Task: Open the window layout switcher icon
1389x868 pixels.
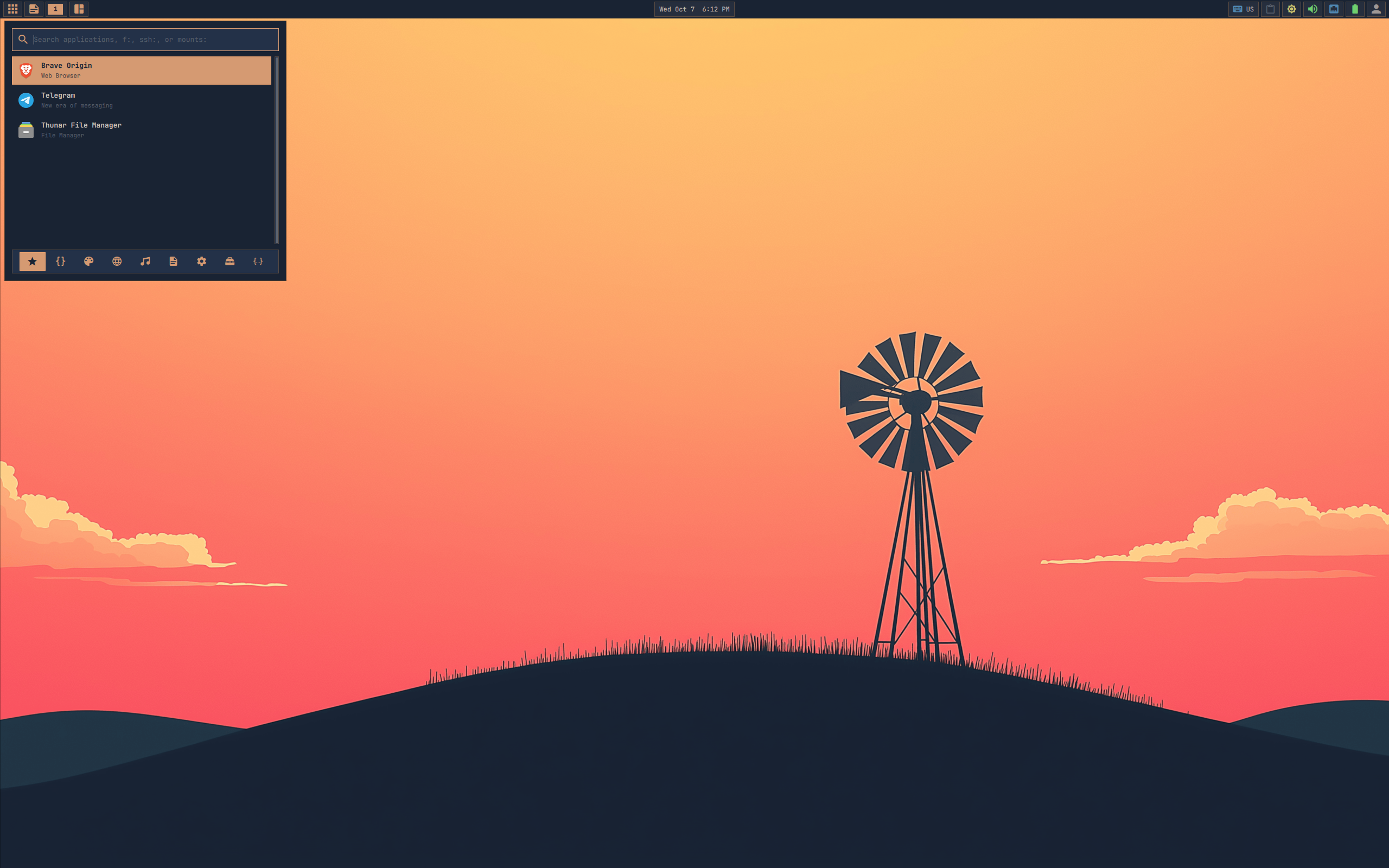Action: pyautogui.click(x=79, y=9)
